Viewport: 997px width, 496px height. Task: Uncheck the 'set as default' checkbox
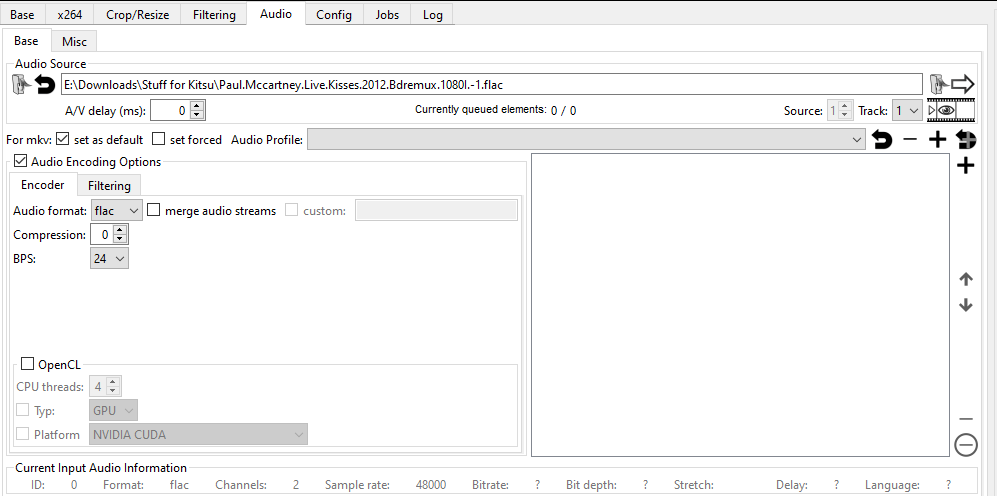click(x=63, y=140)
